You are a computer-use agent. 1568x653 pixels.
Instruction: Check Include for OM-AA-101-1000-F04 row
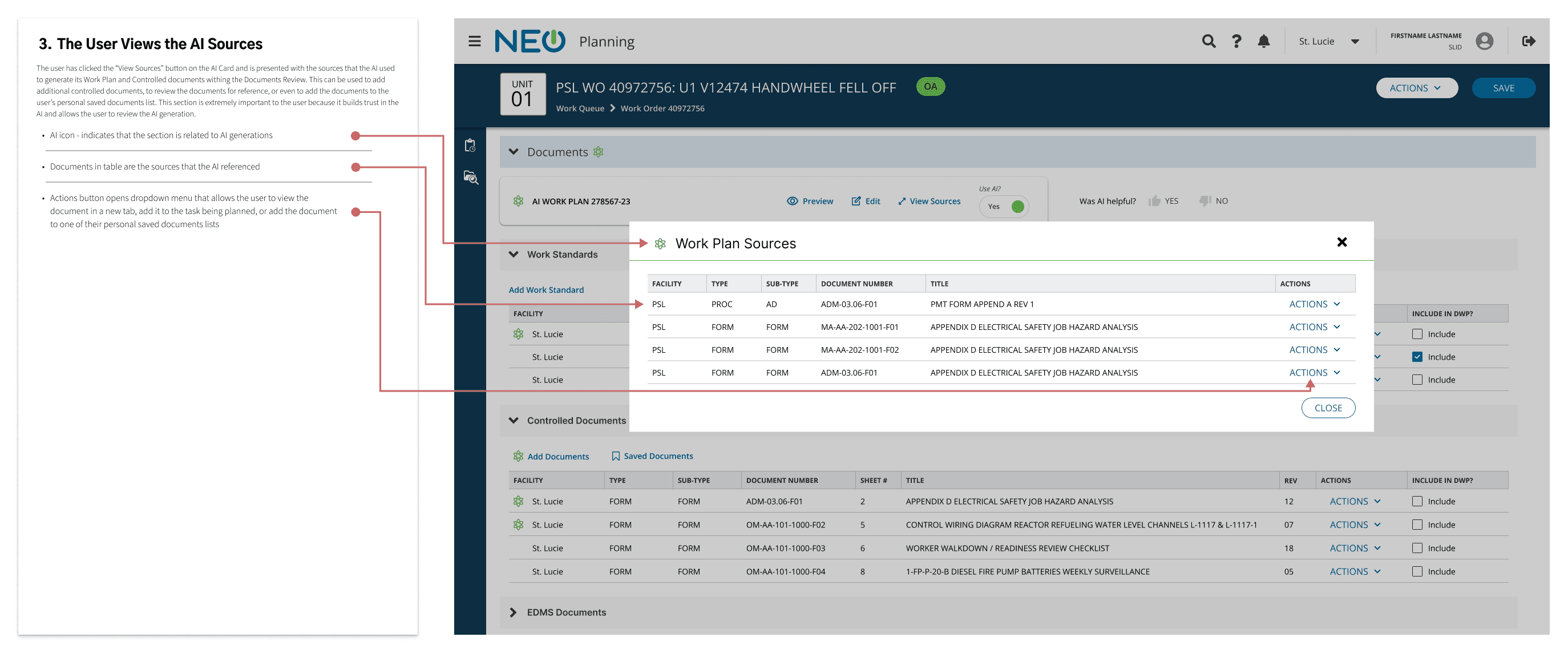(x=1417, y=571)
